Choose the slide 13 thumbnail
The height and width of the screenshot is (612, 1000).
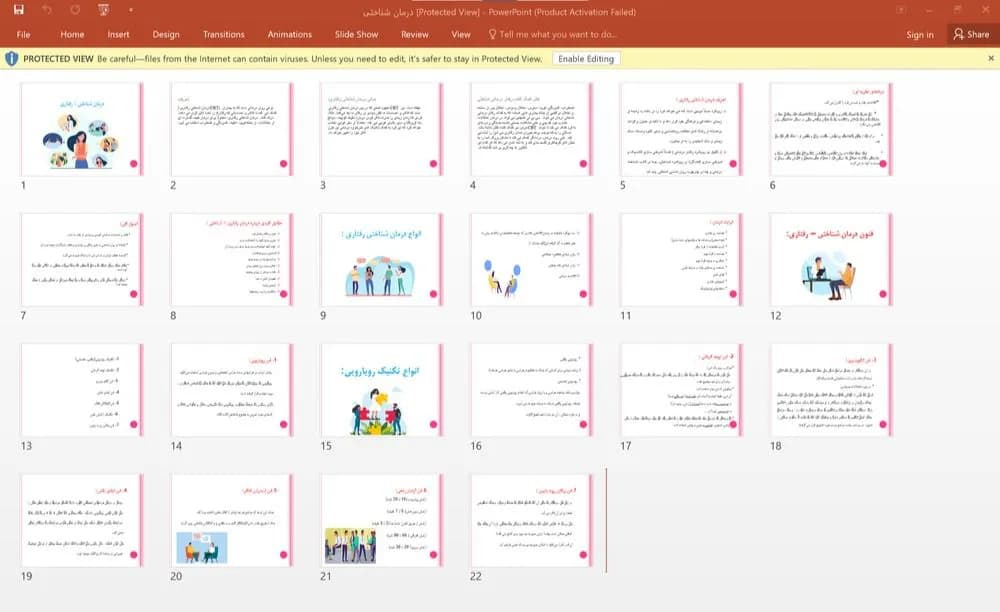(x=82, y=390)
